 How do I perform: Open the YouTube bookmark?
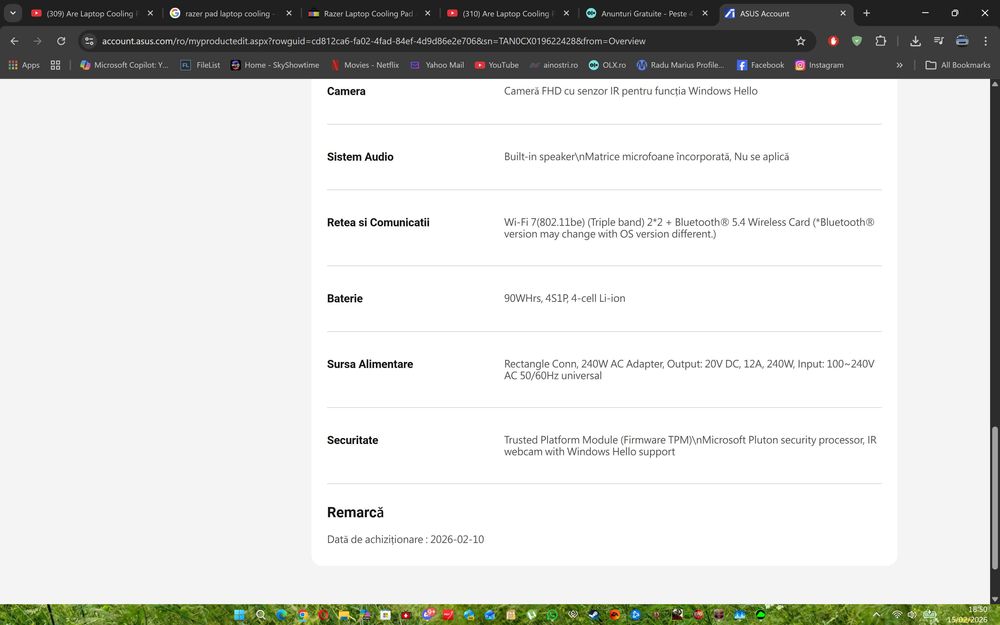pyautogui.click(x=497, y=65)
